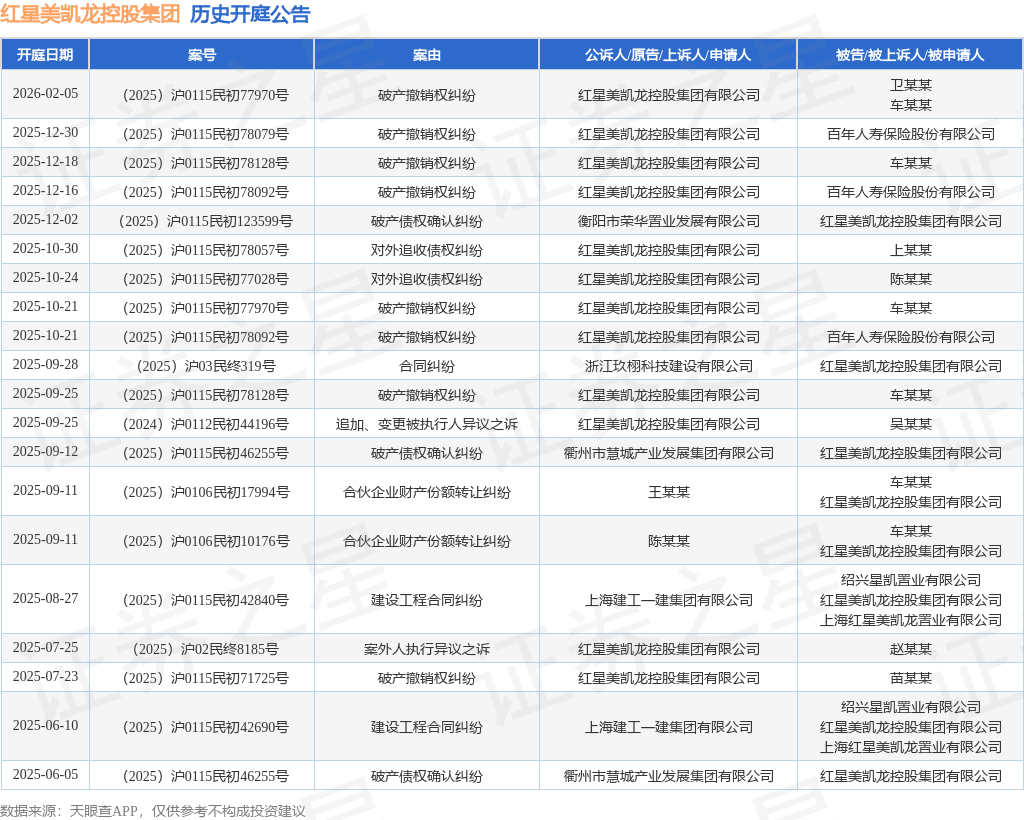1024x820 pixels.
Task: Select date cell 2025-12-18
Action: tap(45, 161)
